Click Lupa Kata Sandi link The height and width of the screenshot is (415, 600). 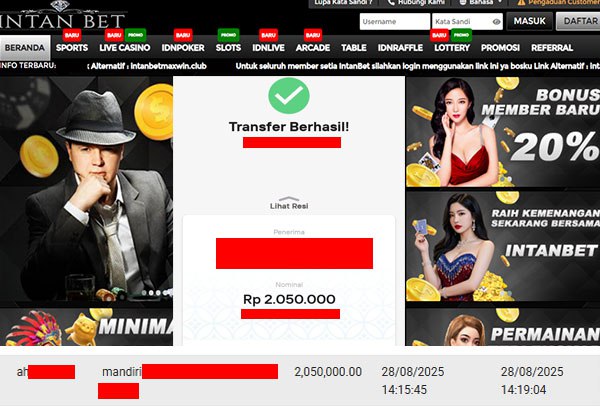coord(344,2)
